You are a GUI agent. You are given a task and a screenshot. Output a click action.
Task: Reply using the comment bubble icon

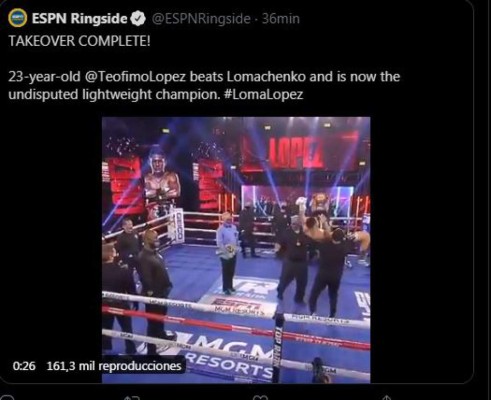(7, 398)
